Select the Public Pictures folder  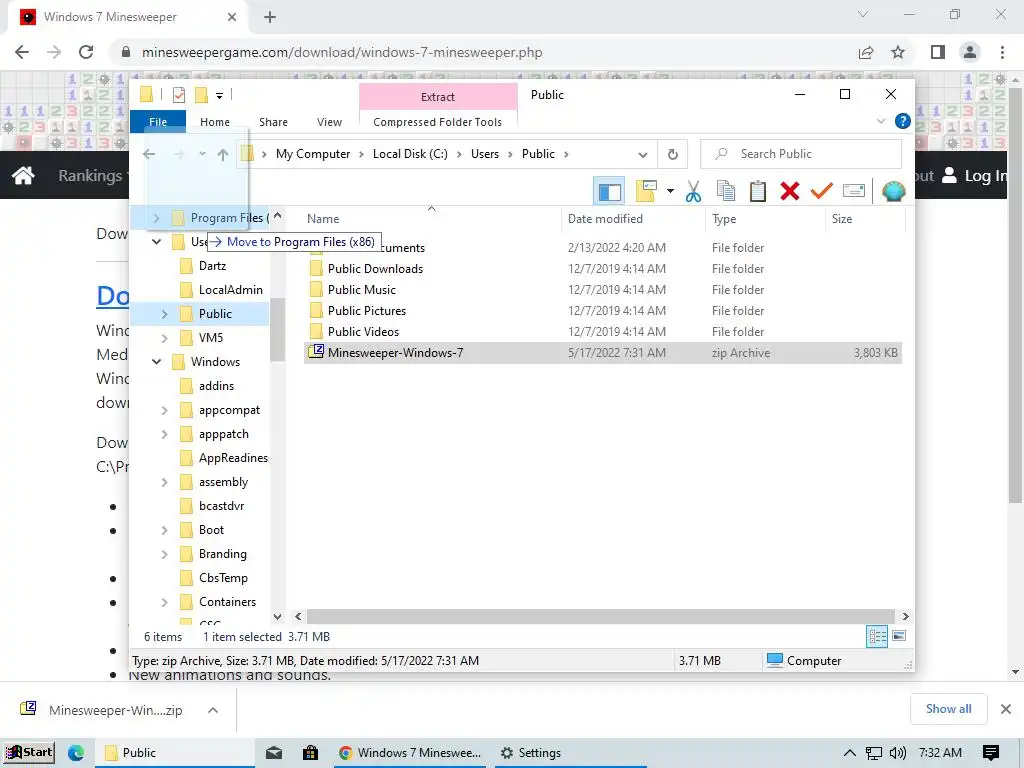coord(366,311)
